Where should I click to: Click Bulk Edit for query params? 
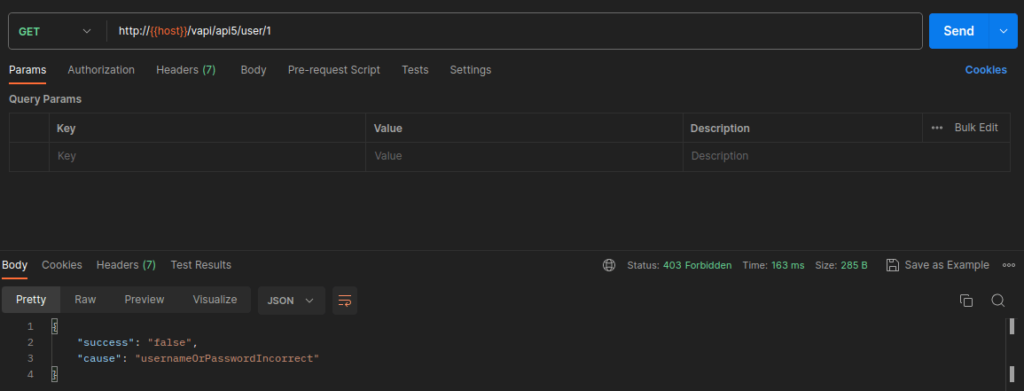(976, 128)
